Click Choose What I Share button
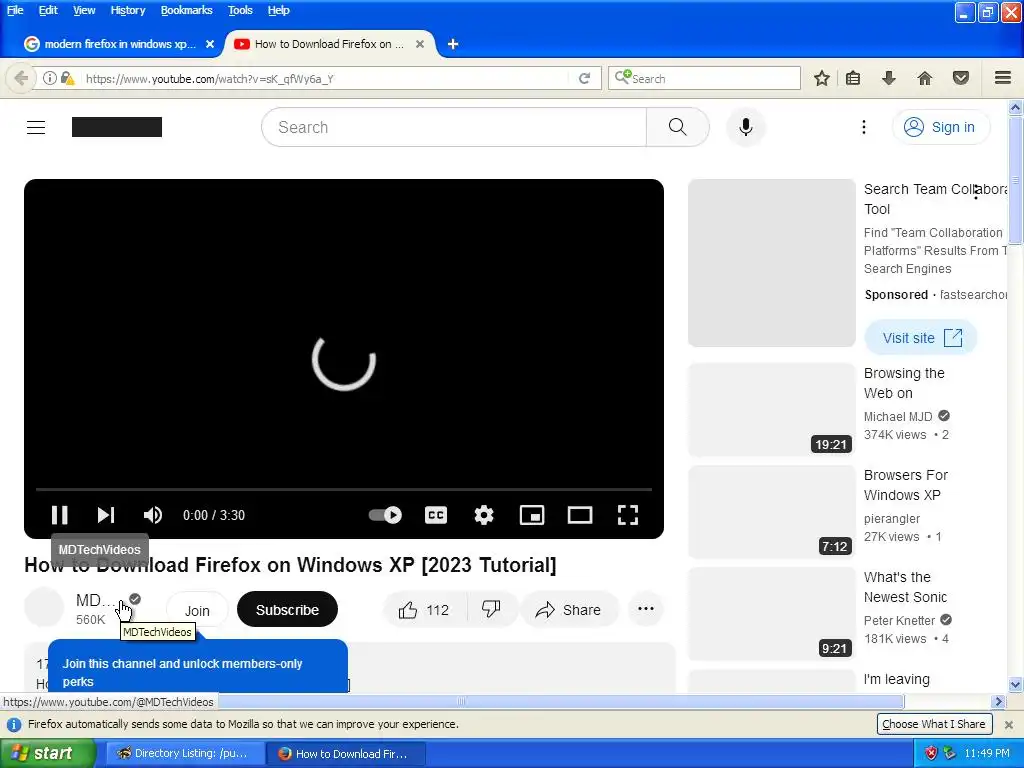This screenshot has width=1024, height=768. [934, 724]
